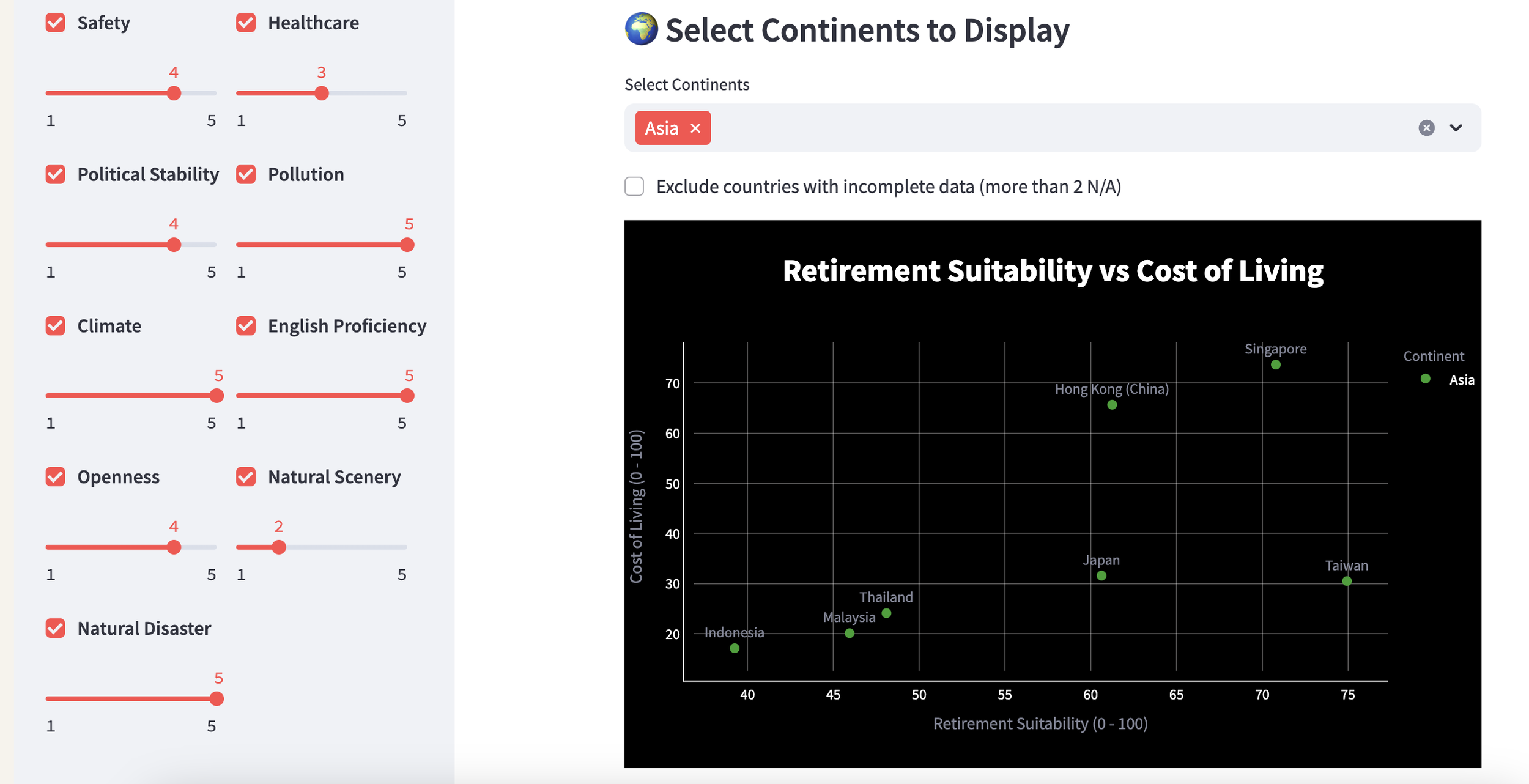Screen dimensions: 1529x784
Task: Click the Japan data point in chart
Action: 1101,575
